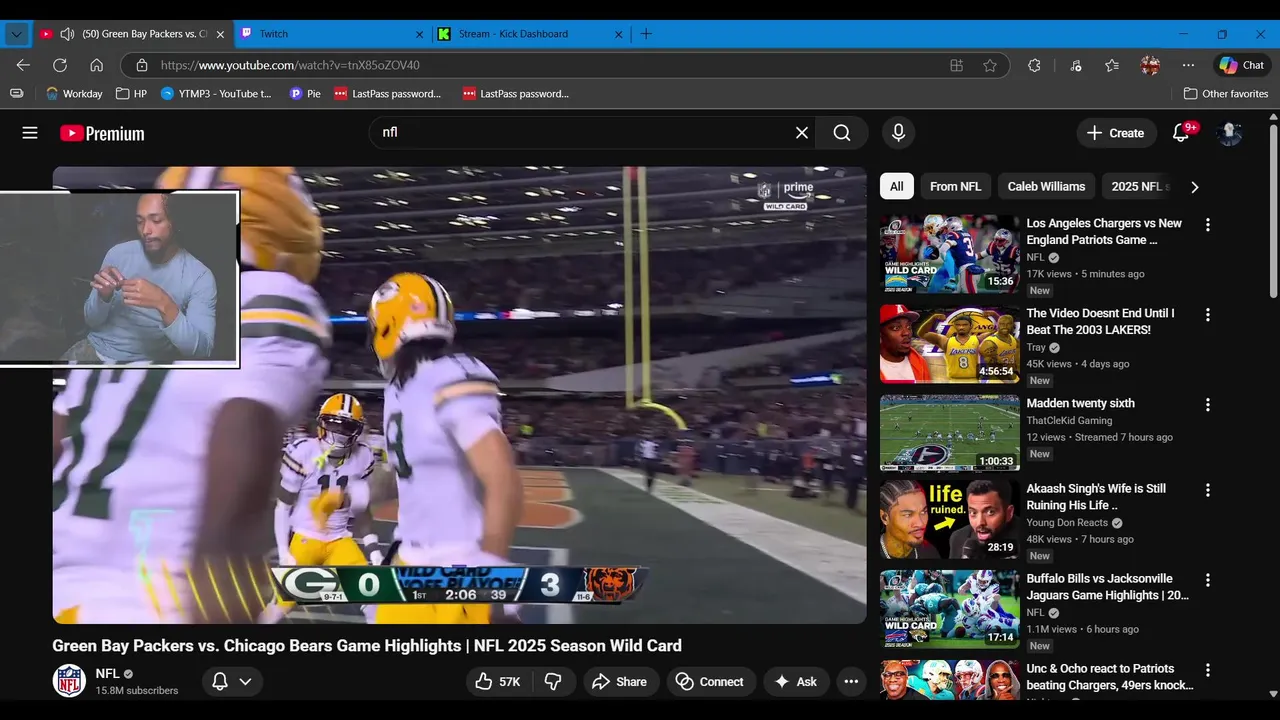The image size is (1280, 720).
Task: Open Madden twenty sixth video thumbnail
Action: tap(950, 433)
